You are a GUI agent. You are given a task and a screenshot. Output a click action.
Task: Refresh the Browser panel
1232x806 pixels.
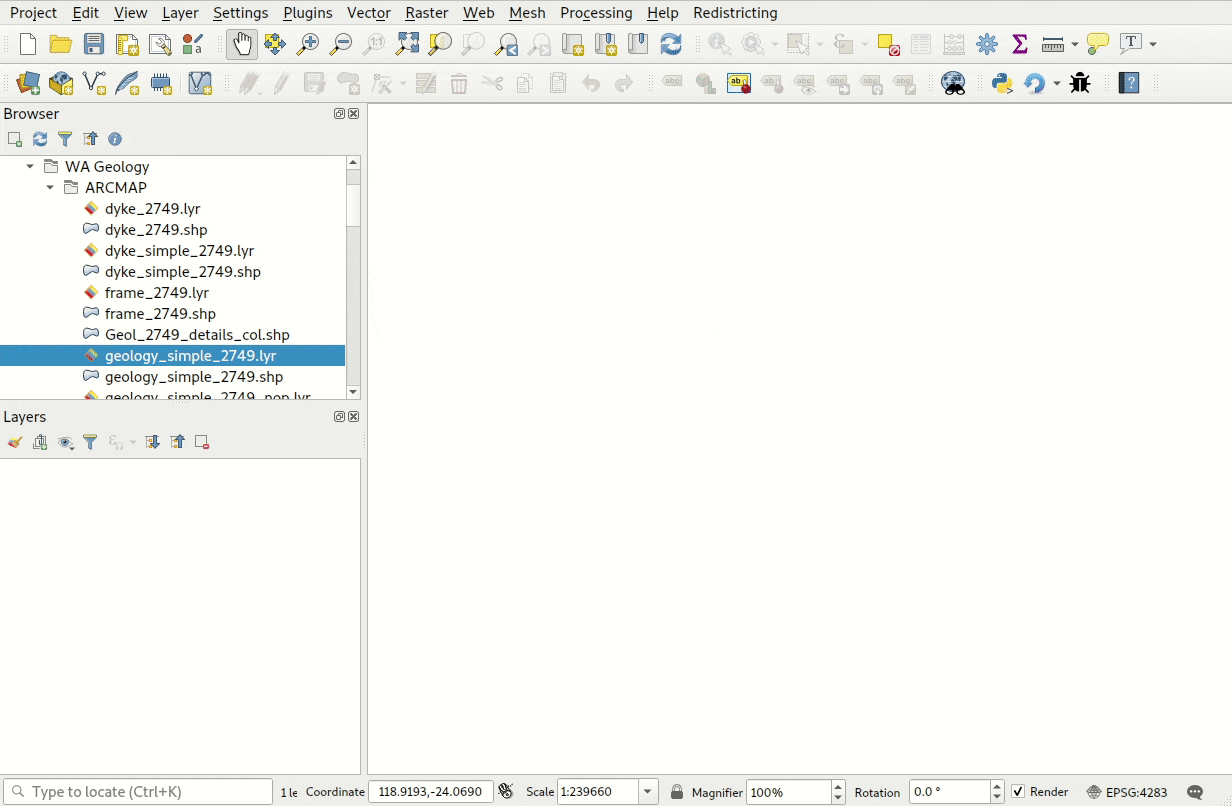point(40,139)
